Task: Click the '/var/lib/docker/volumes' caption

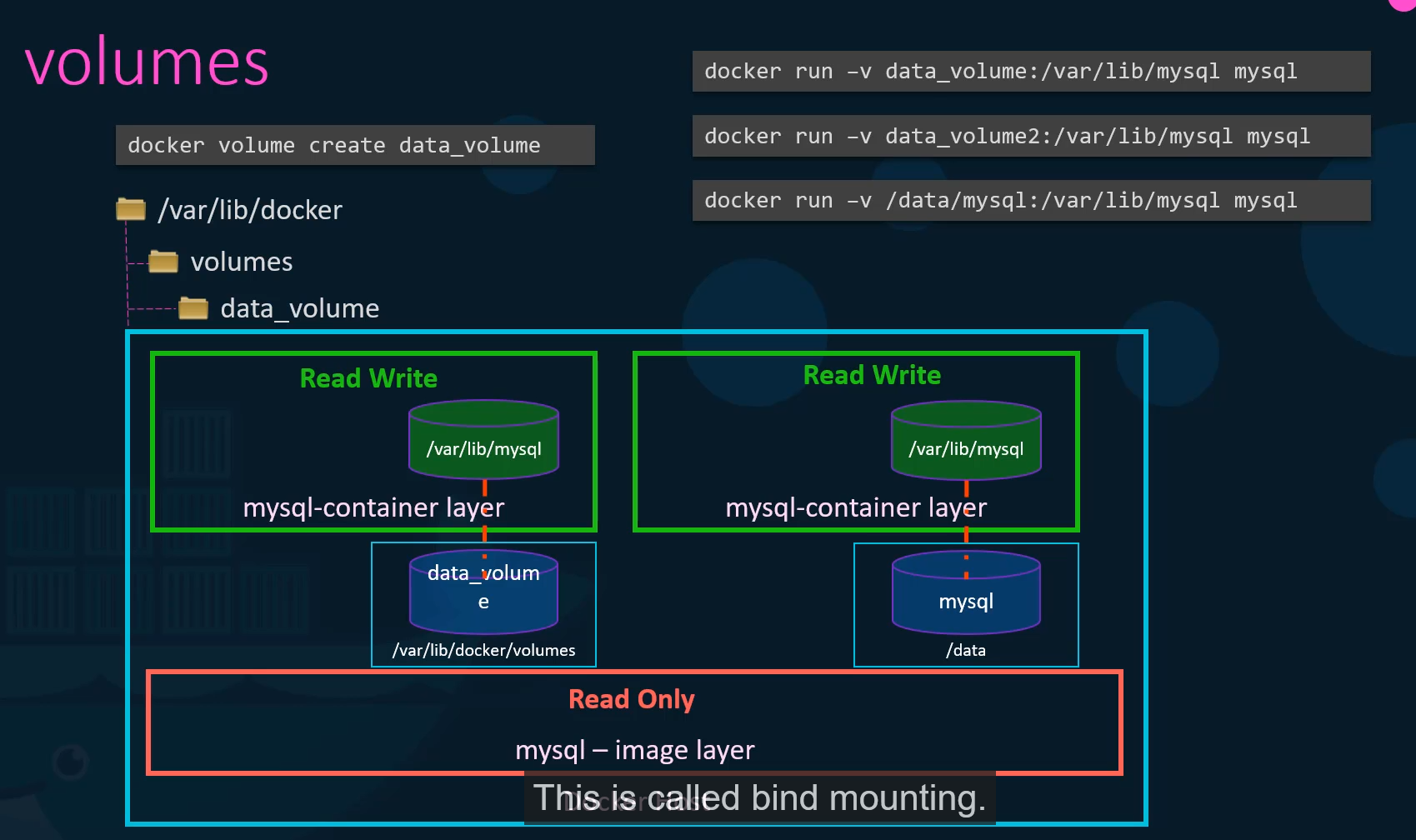Action: pos(483,650)
